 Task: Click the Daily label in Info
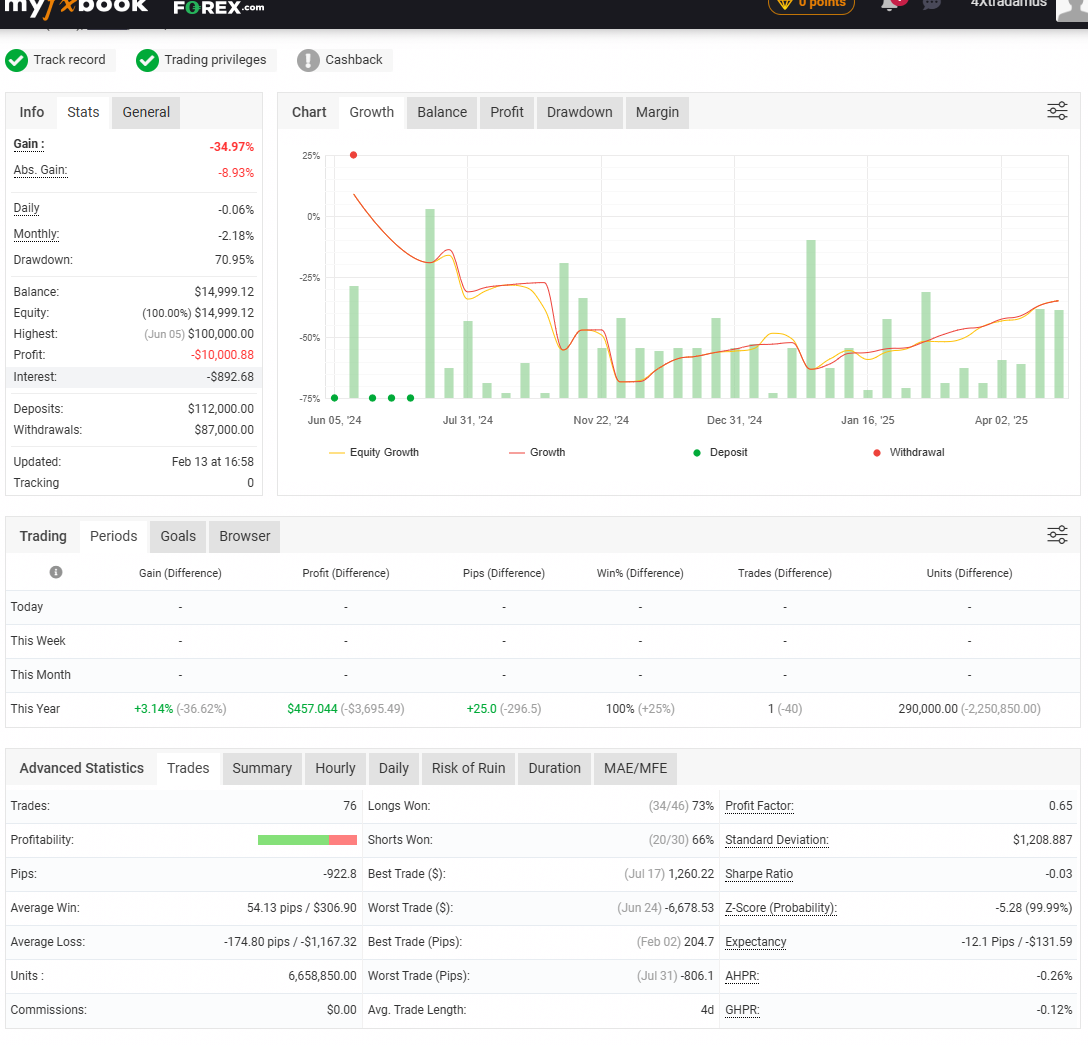coord(26,208)
